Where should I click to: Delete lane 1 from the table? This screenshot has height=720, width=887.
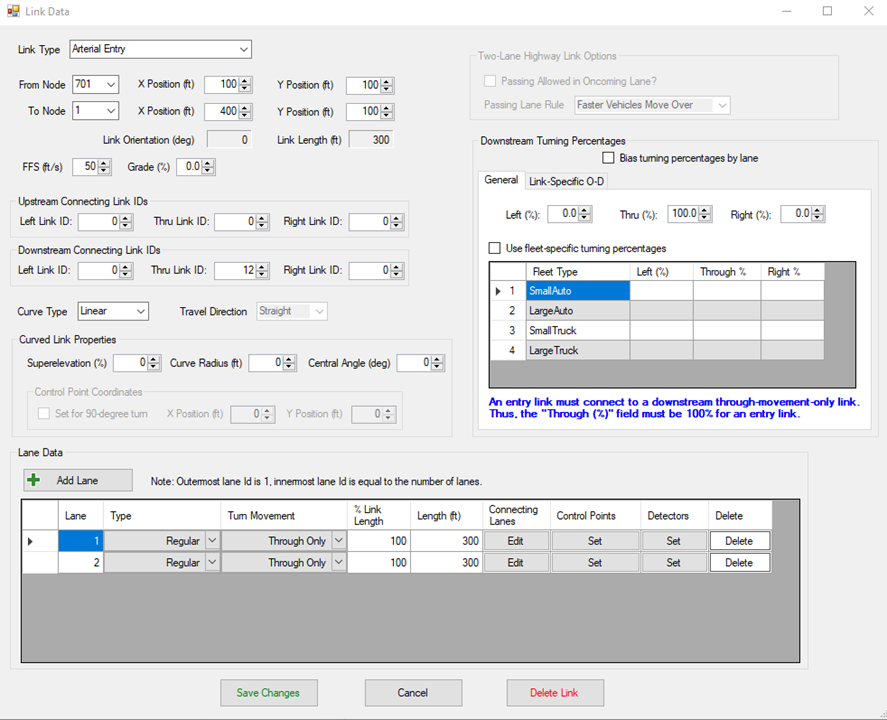(x=739, y=541)
